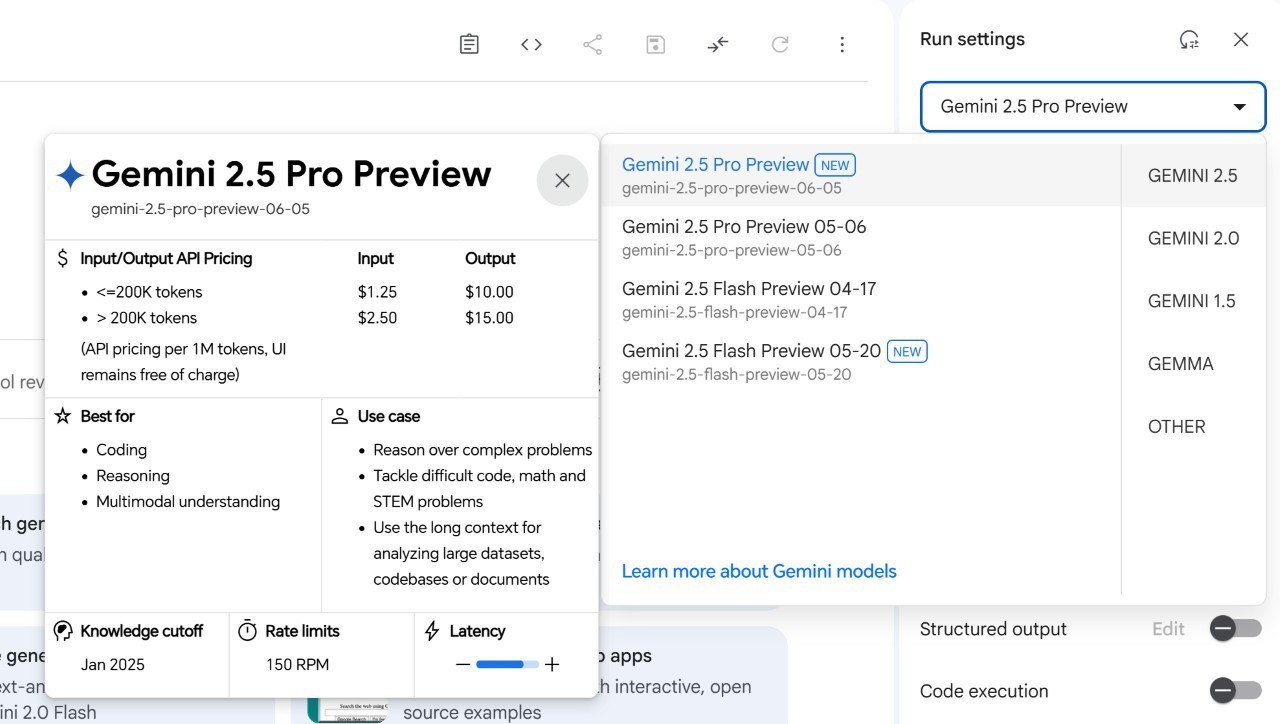Select Gemini 2.5 Flash Preview 05-20 model

[x=861, y=361]
